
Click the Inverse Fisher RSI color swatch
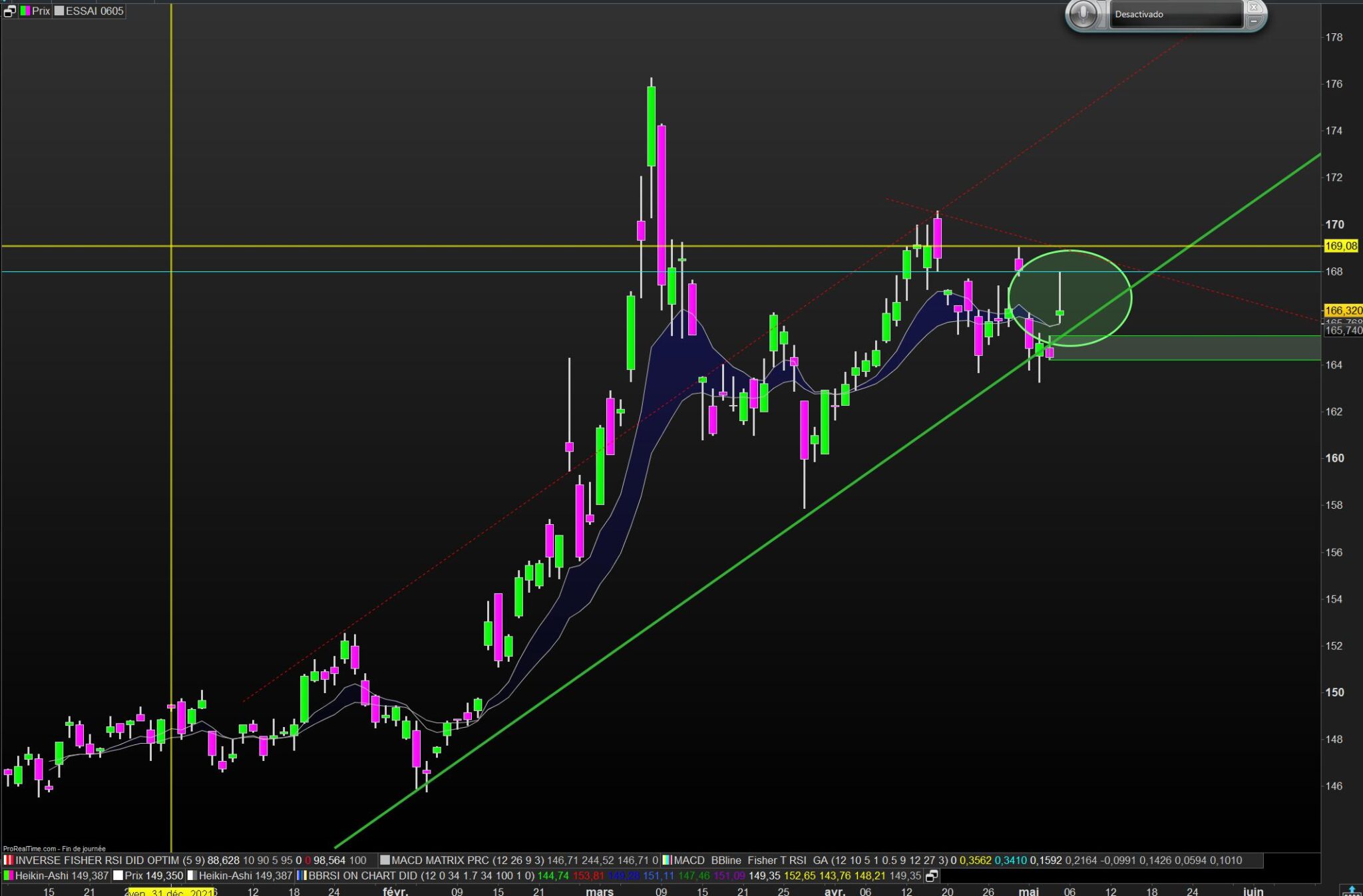(x=9, y=860)
